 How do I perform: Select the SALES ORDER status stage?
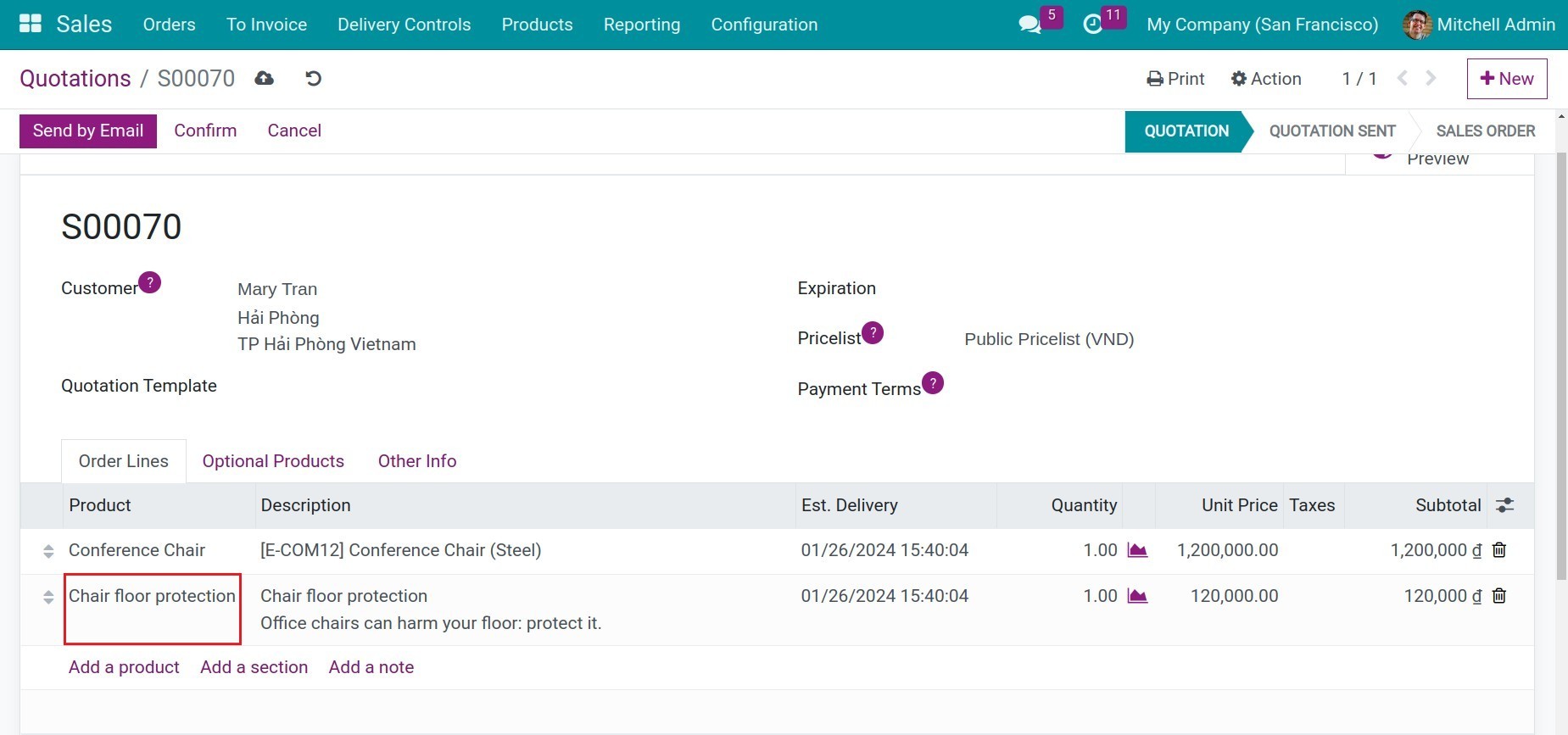[x=1485, y=131]
